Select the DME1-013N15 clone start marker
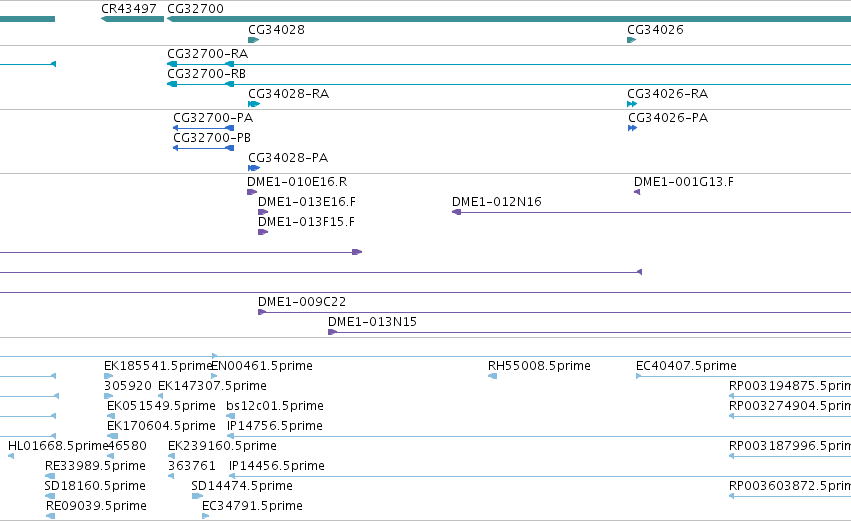Image resolution: width=851 pixels, height=521 pixels. [332, 332]
